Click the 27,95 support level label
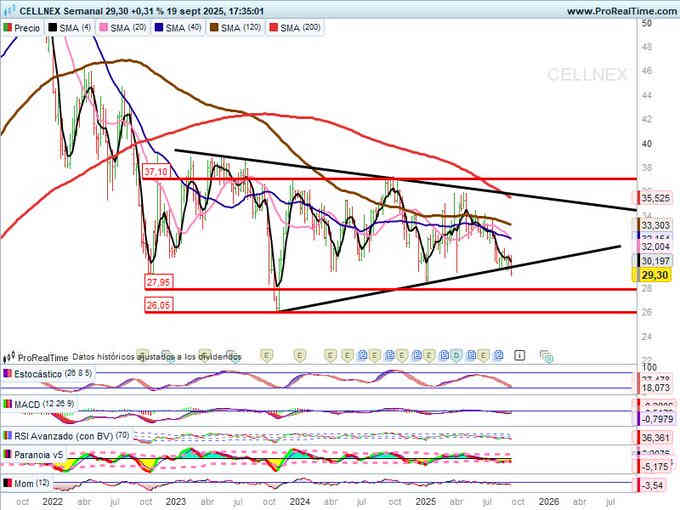 [158, 282]
